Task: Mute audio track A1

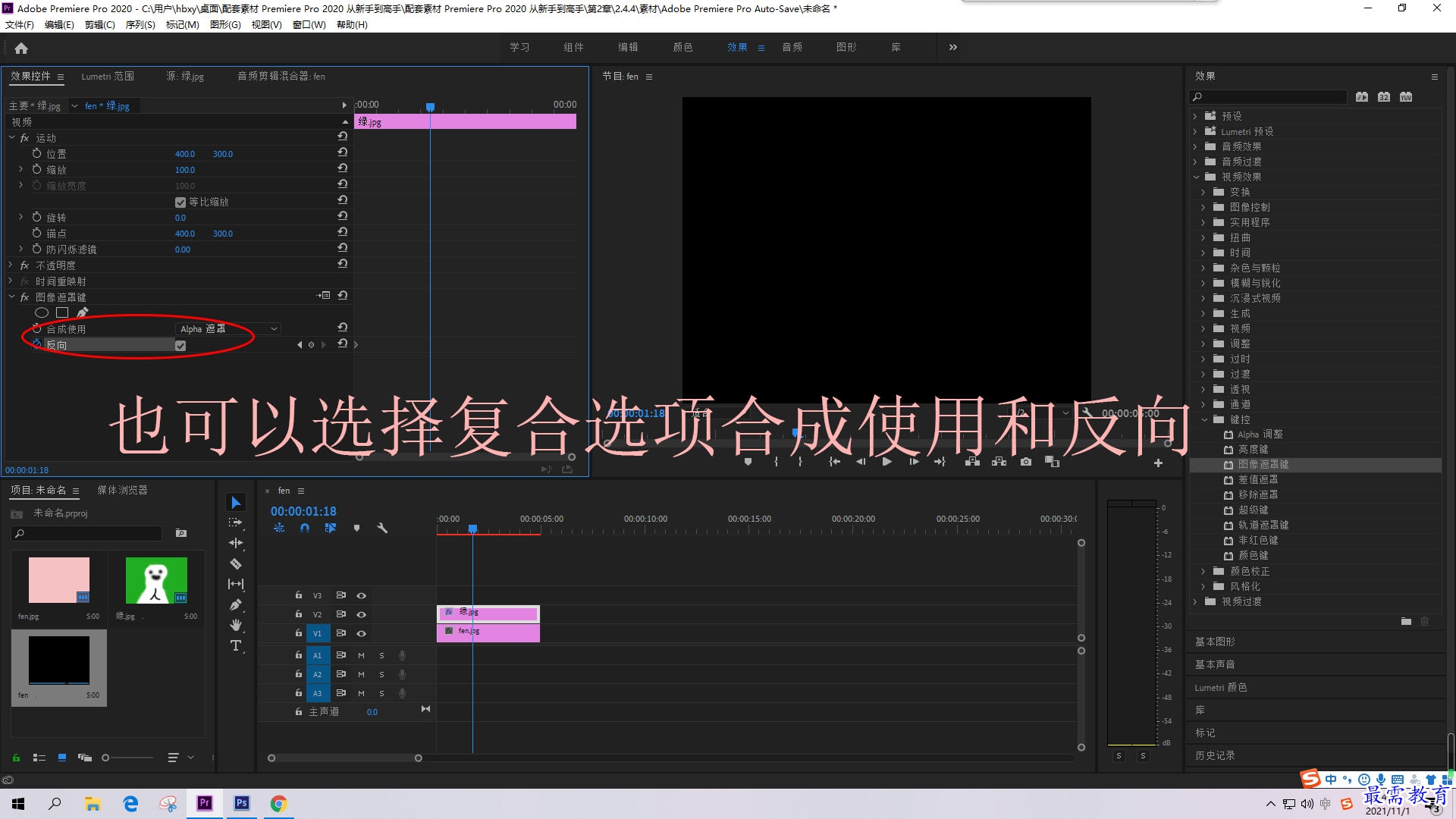Action: coord(362,655)
